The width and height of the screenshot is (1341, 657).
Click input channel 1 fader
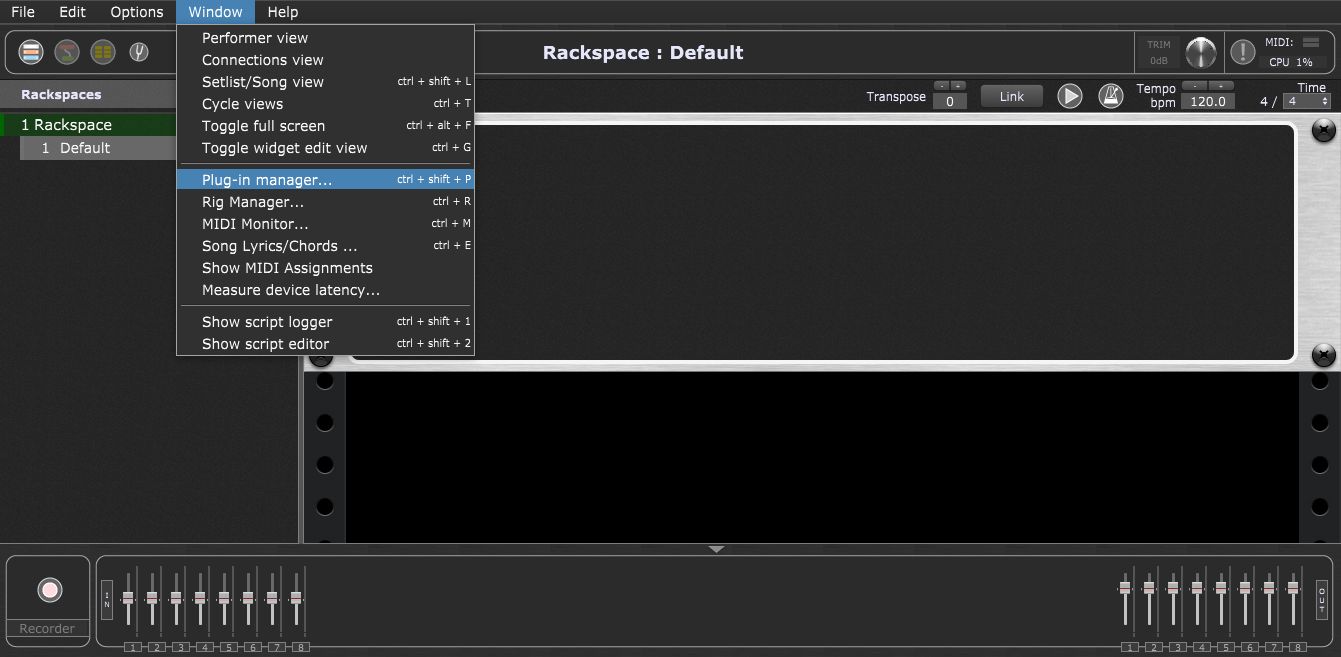point(128,597)
